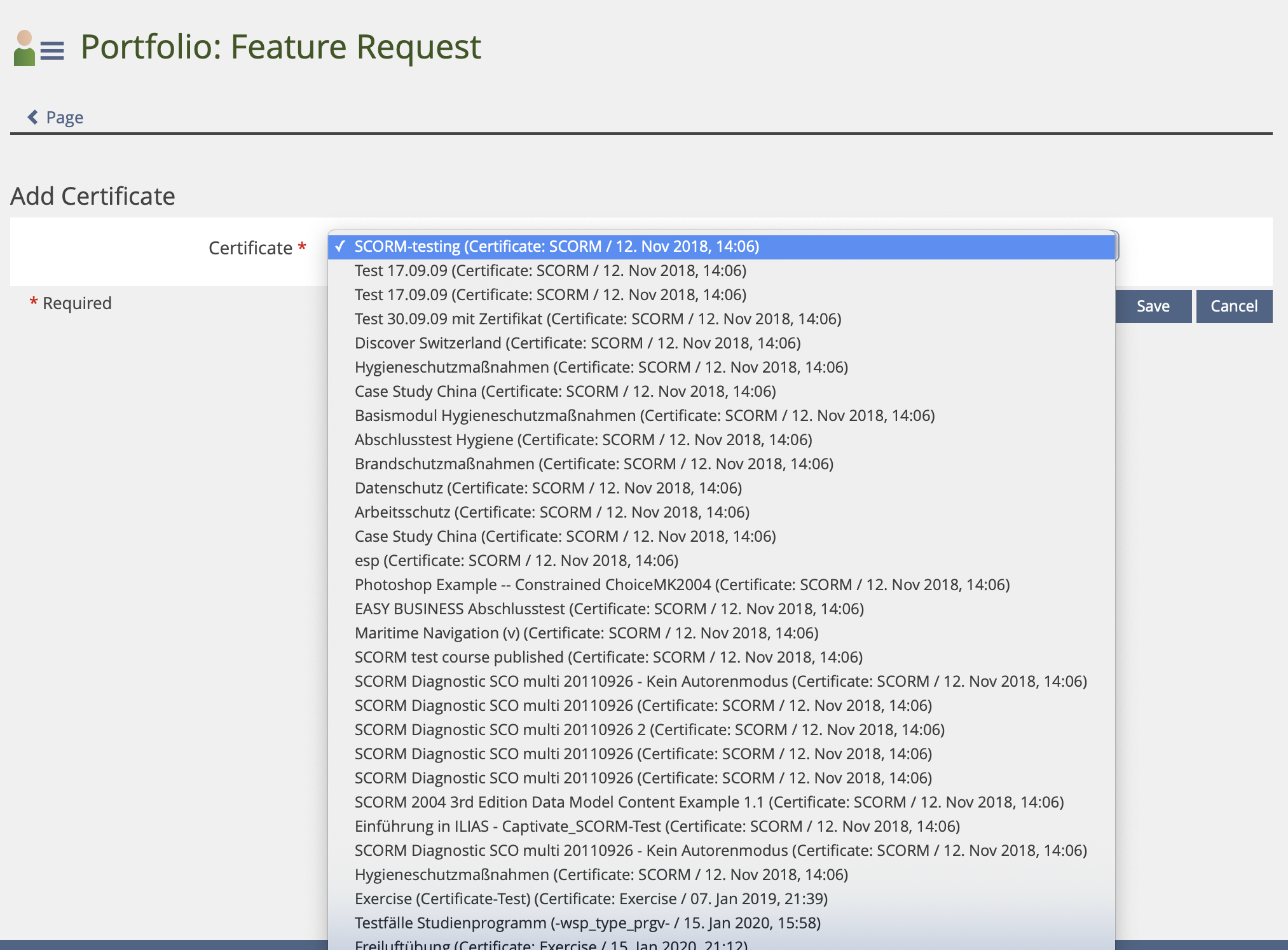The height and width of the screenshot is (950, 1288).
Task: Pick EASY BUSINESS Abschlusstest option
Action: pyautogui.click(x=609, y=609)
